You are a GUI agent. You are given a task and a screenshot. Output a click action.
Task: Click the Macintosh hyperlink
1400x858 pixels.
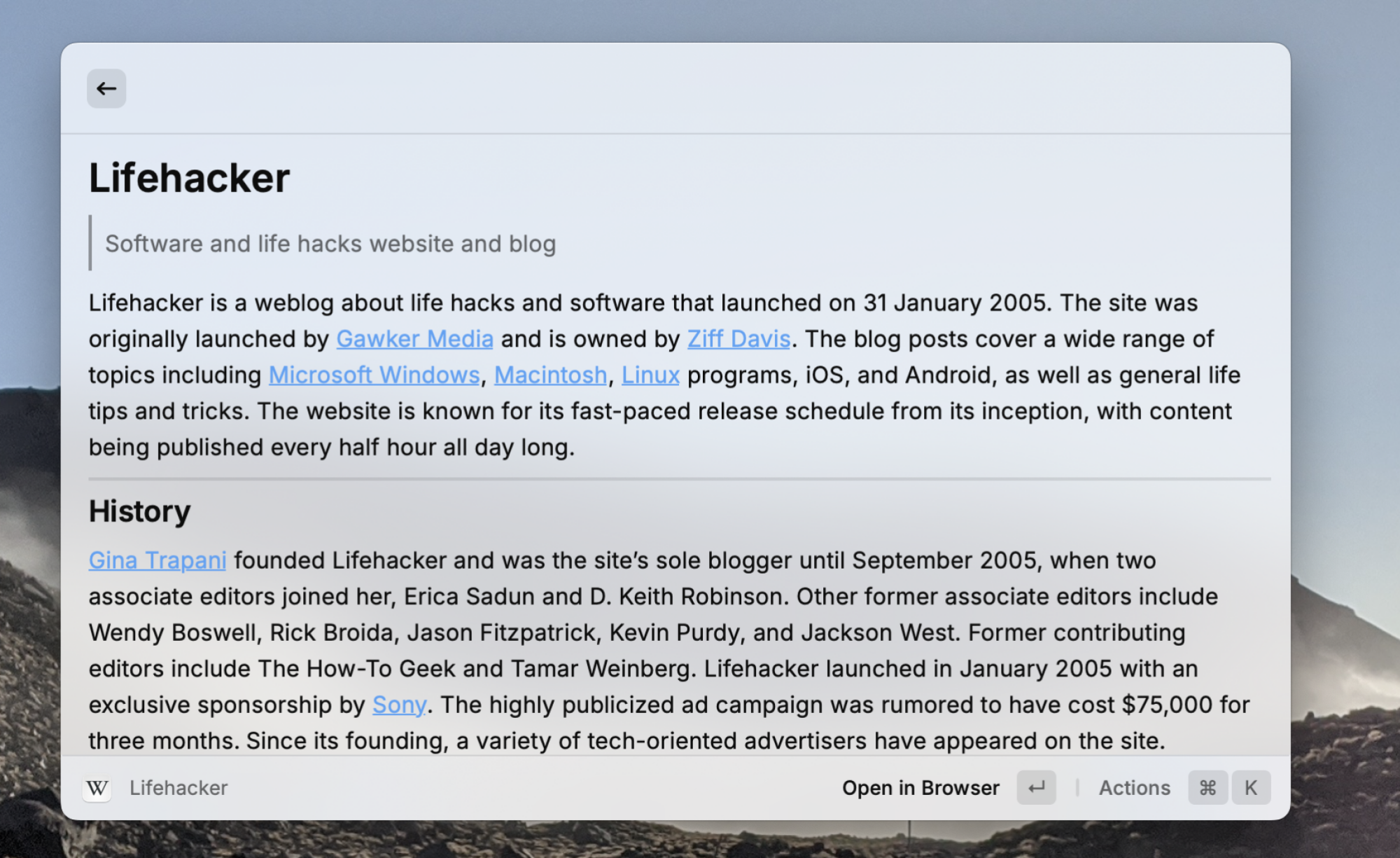[550, 375]
